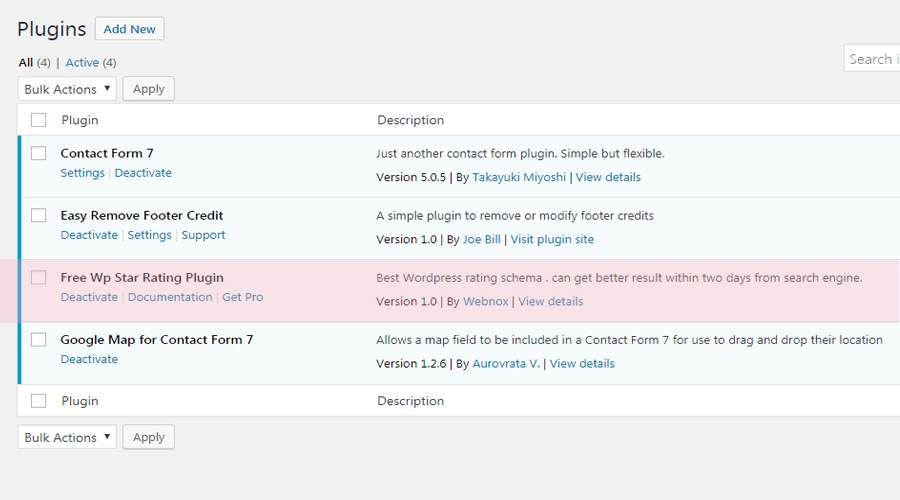
Task: Click the Version 1.2.6 text
Action: [x=411, y=363]
